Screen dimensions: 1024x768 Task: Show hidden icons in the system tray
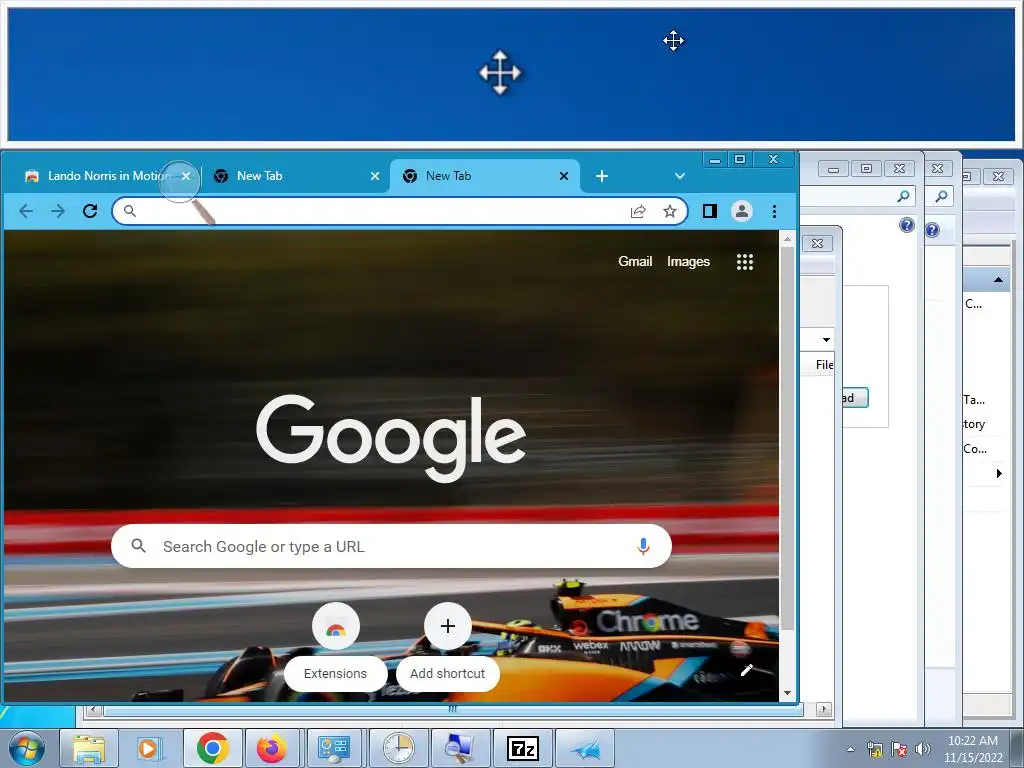coord(850,749)
